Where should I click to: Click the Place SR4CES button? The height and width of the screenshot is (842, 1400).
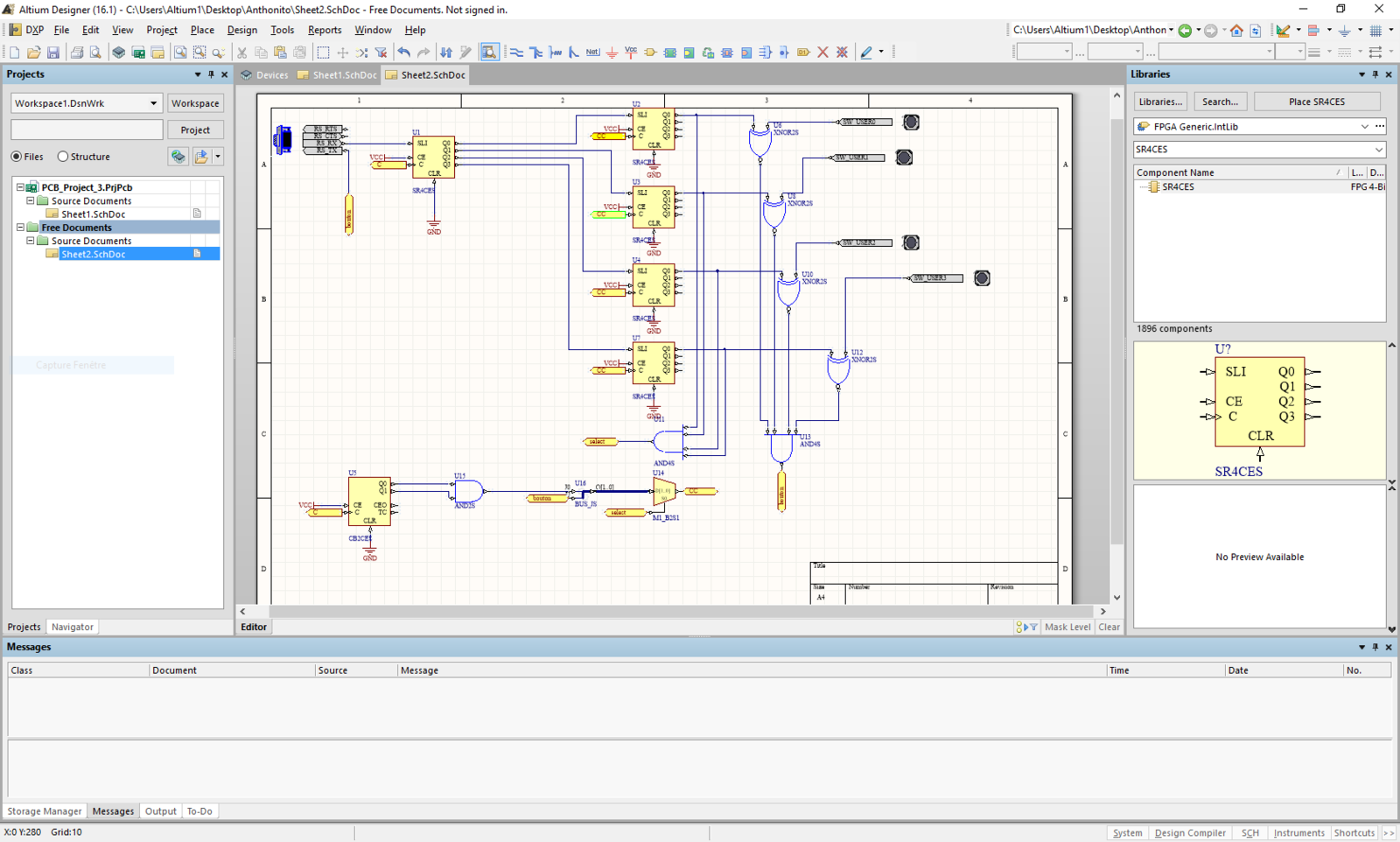[x=1316, y=102]
